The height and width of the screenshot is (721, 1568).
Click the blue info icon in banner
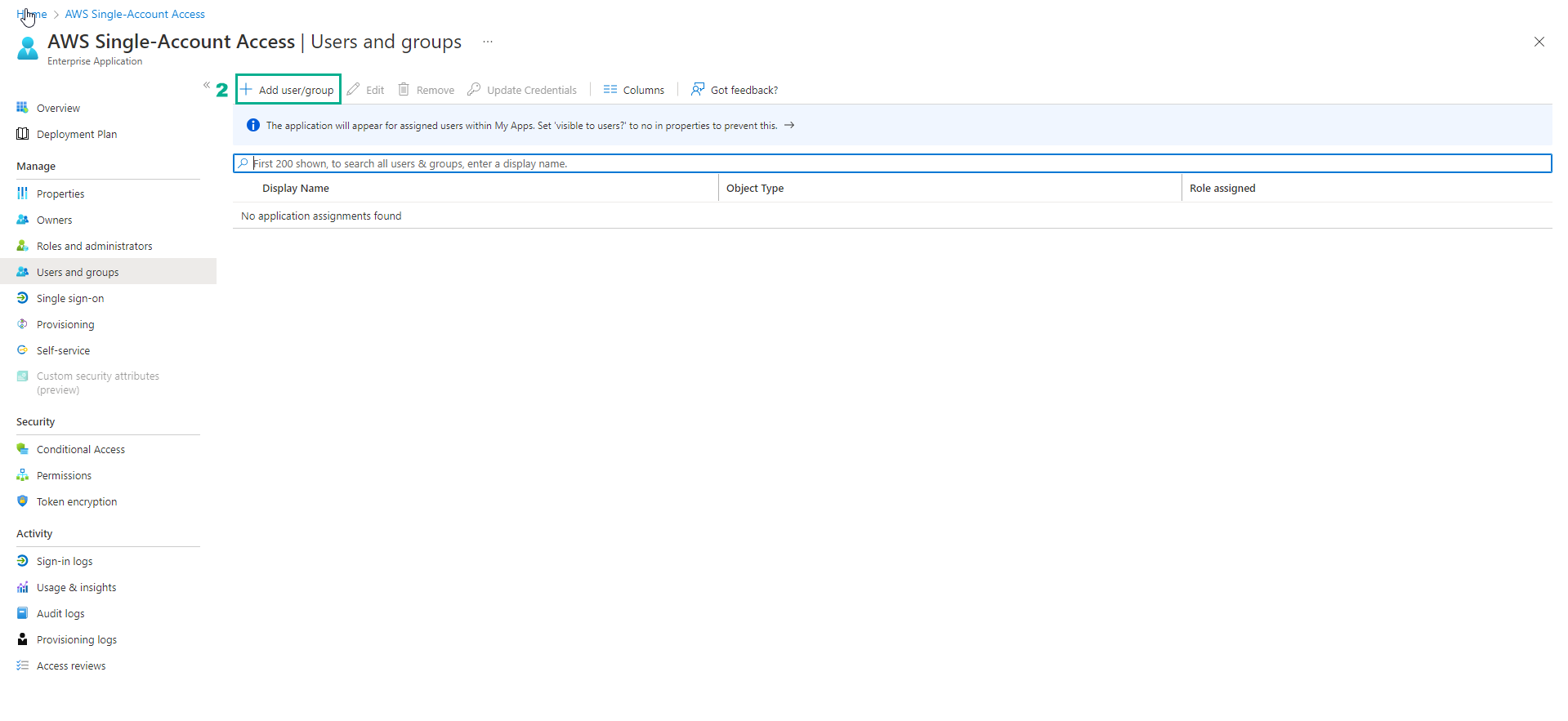tap(253, 125)
